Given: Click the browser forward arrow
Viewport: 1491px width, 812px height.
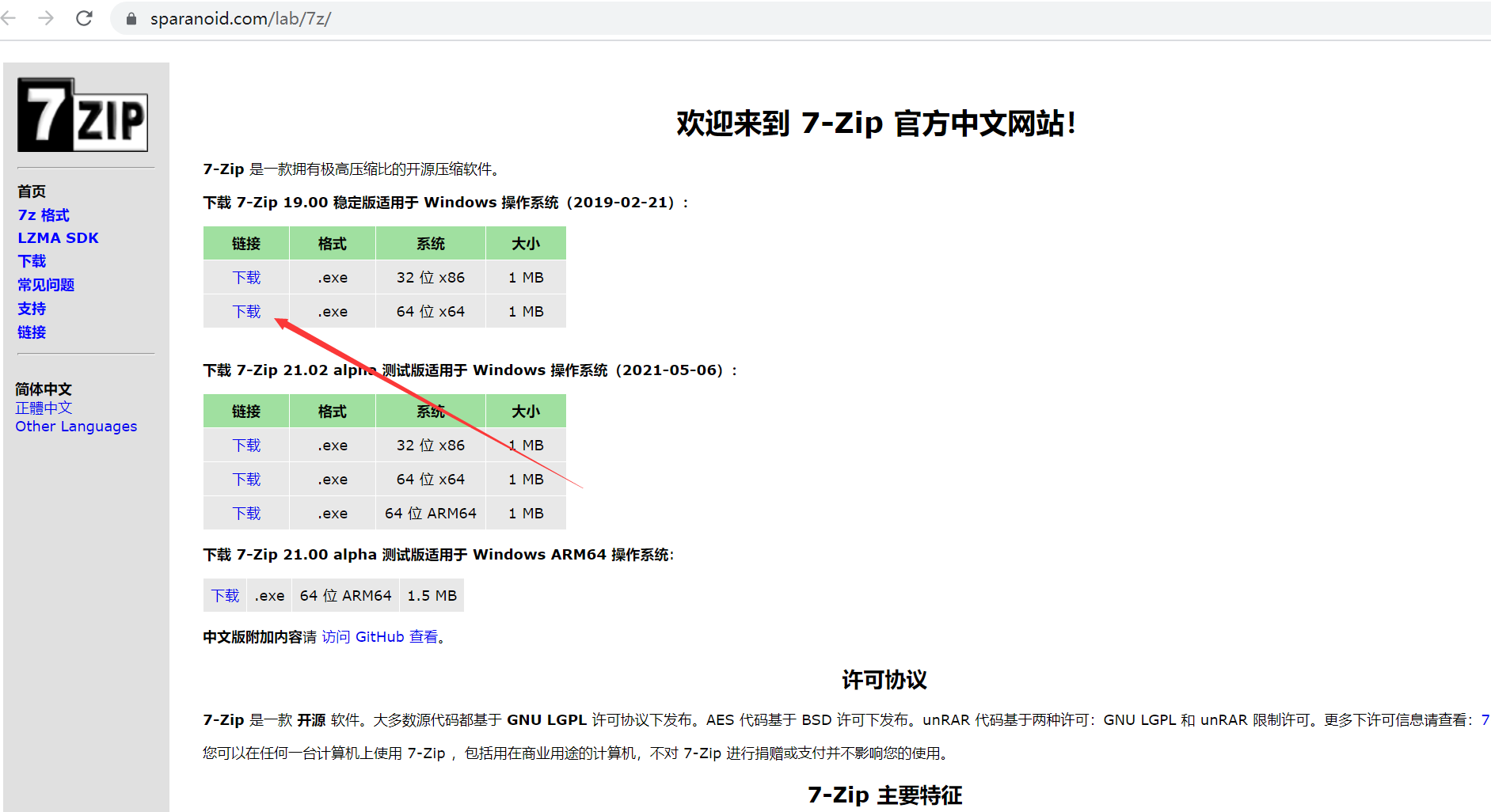Looking at the screenshot, I should 47,18.
